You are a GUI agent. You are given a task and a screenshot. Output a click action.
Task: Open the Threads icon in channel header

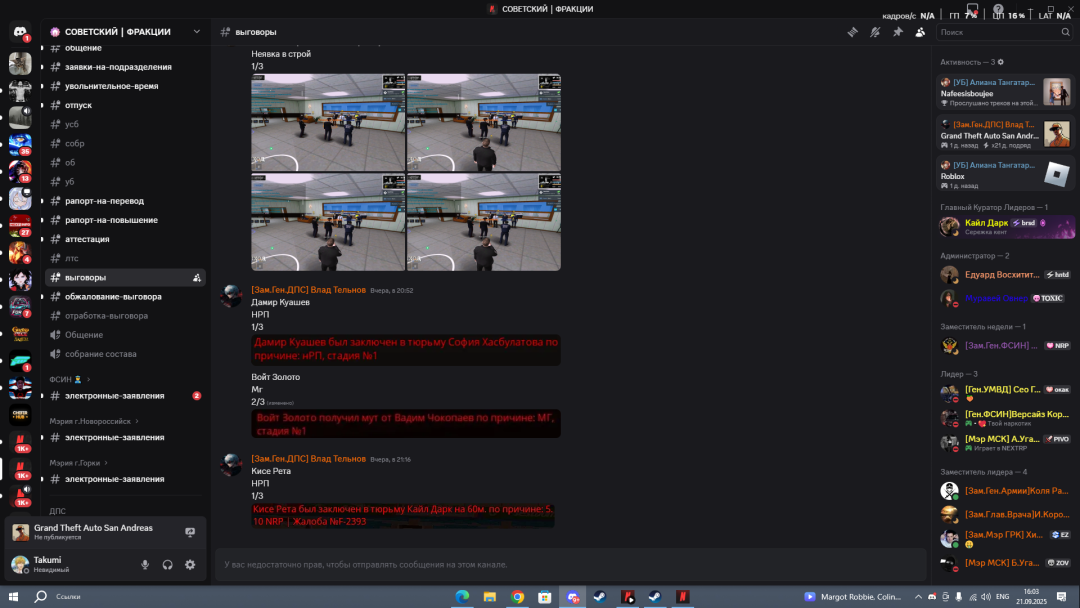pyautogui.click(x=852, y=32)
